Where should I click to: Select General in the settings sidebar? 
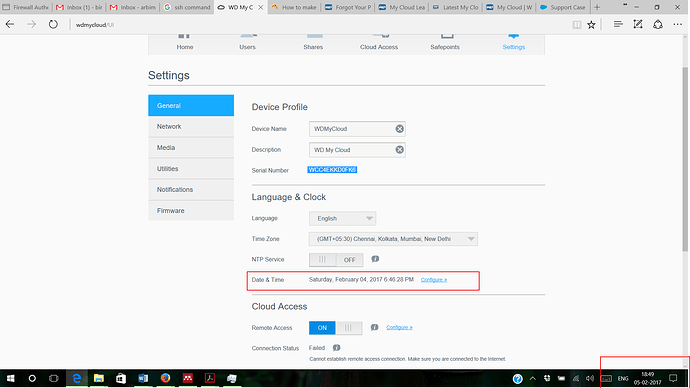coord(191,106)
